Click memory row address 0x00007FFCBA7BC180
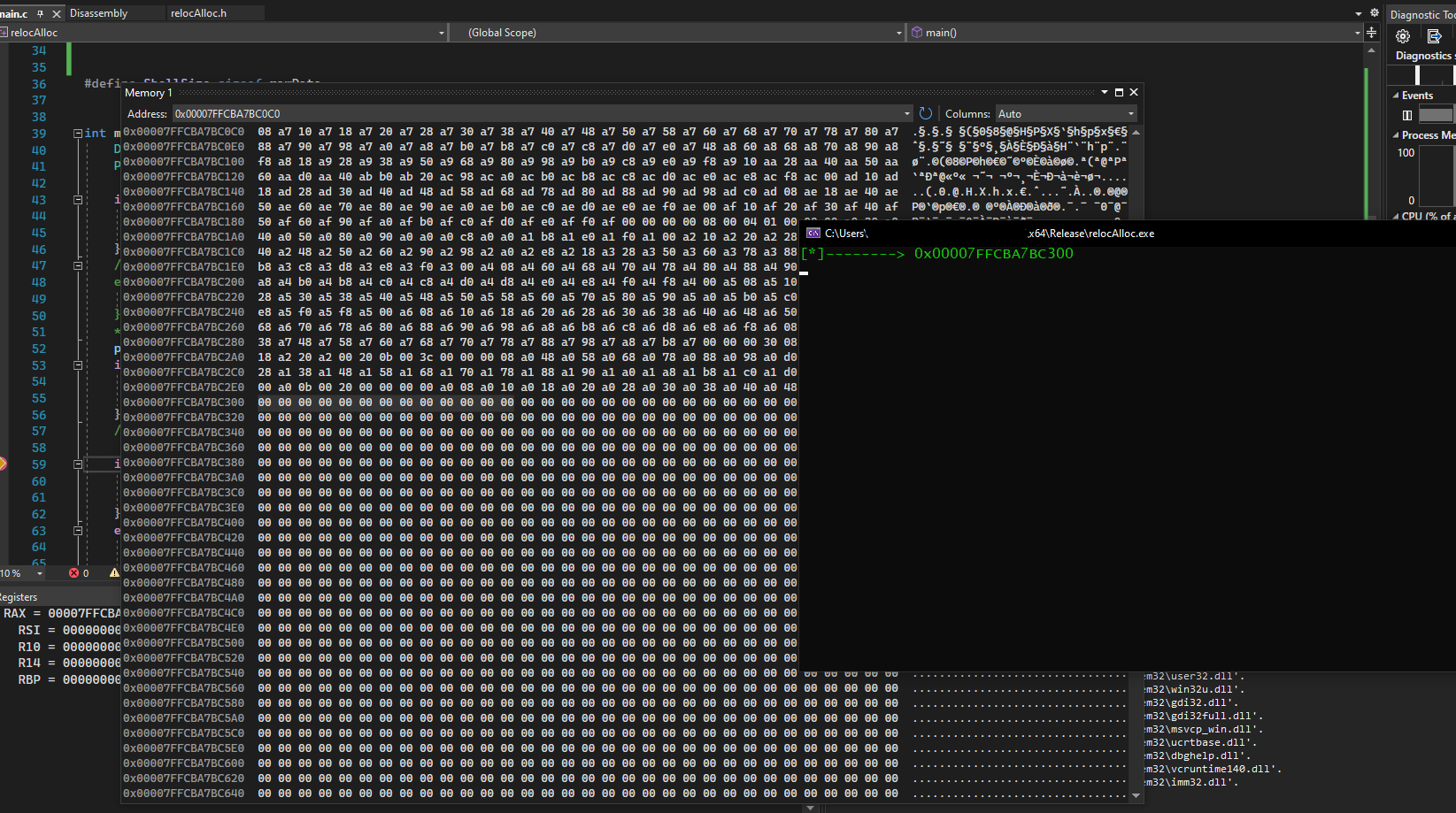The height and width of the screenshot is (813, 1456). coord(183,221)
